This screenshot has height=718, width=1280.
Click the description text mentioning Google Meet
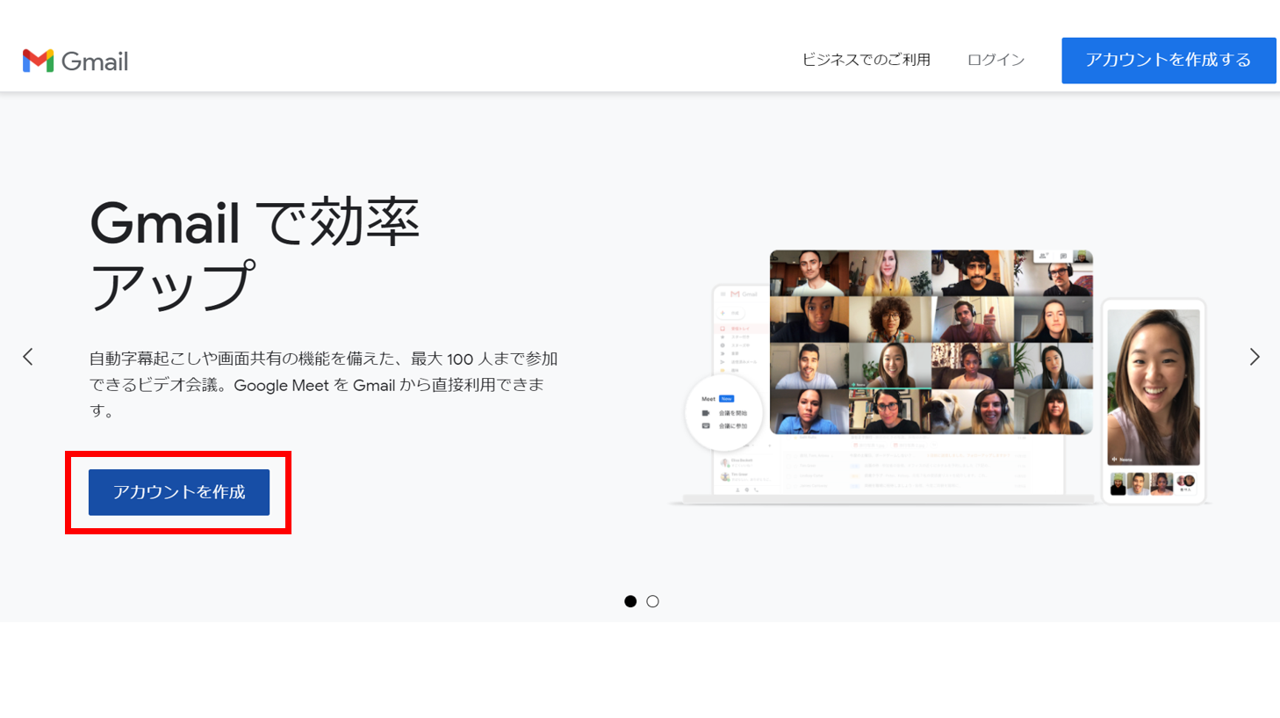coord(323,384)
